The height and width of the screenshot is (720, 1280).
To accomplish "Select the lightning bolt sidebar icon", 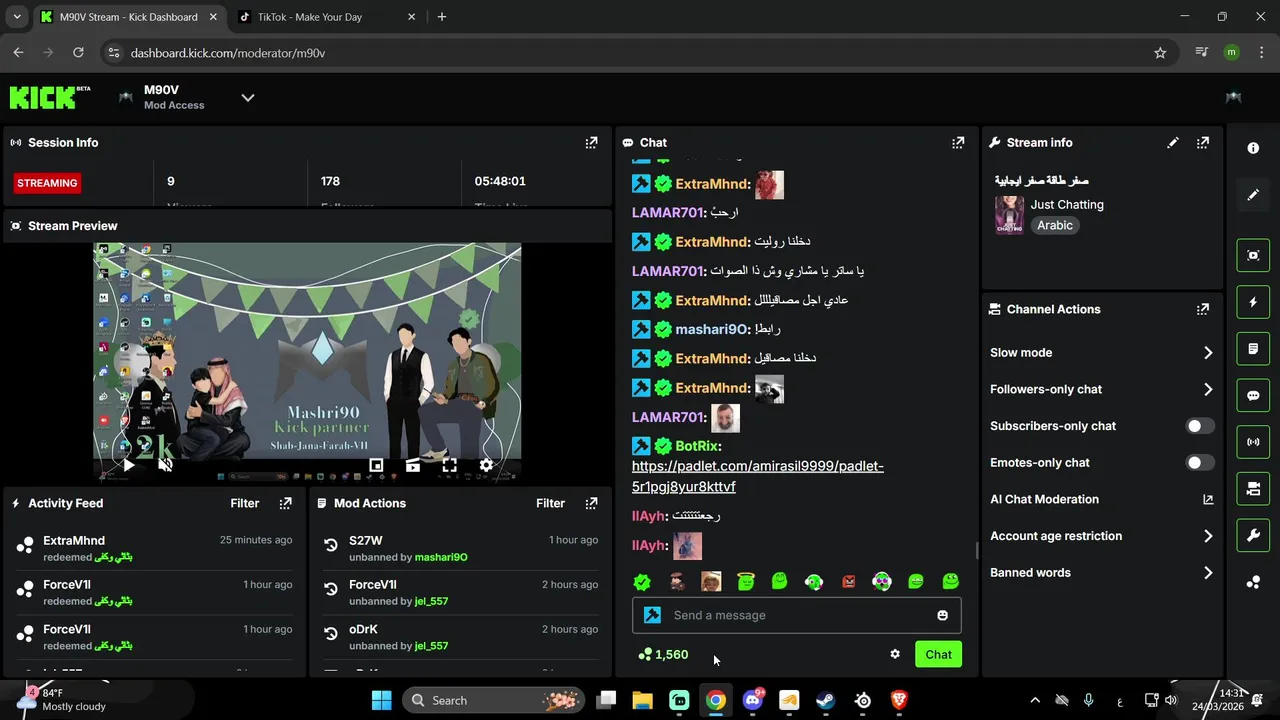I will click(1253, 302).
